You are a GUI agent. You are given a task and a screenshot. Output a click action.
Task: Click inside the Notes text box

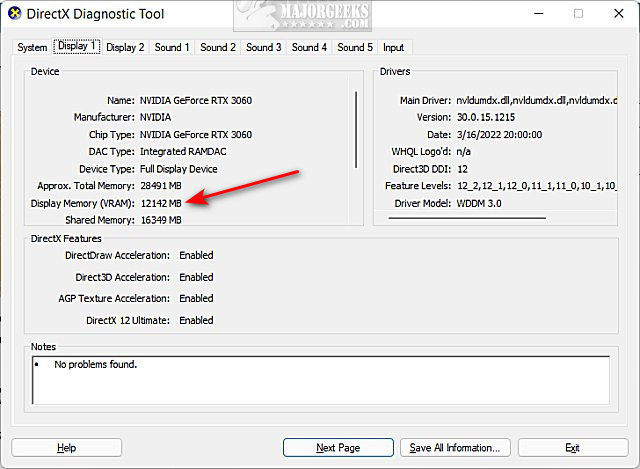(x=321, y=380)
